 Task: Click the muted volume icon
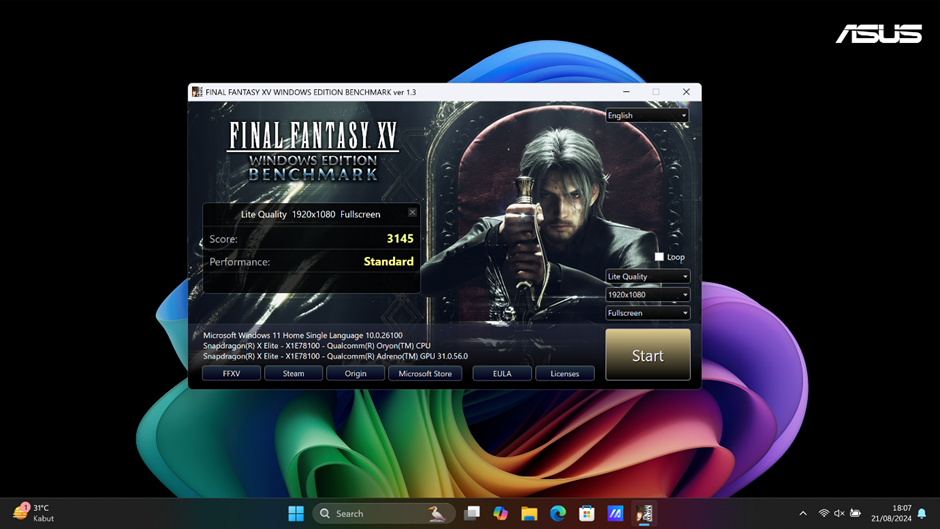[839, 513]
